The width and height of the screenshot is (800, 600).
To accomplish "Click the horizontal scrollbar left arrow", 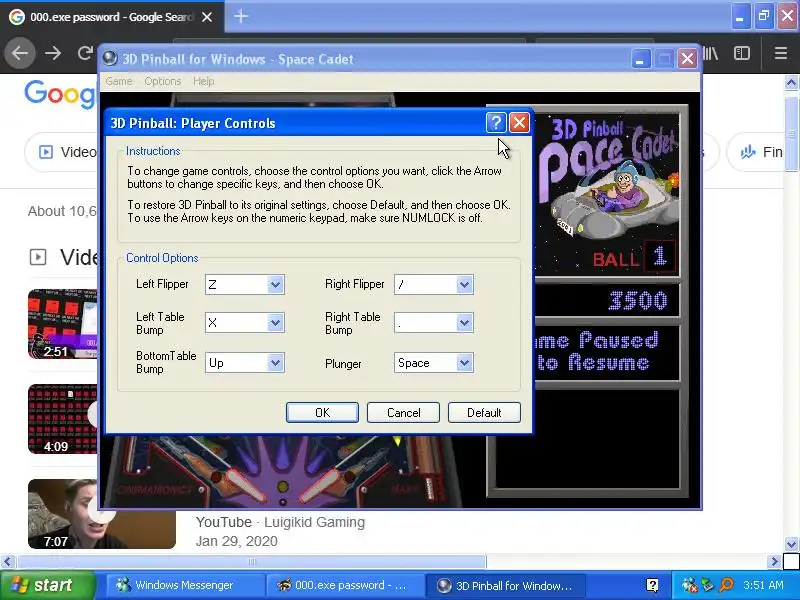I will [x=7, y=562].
